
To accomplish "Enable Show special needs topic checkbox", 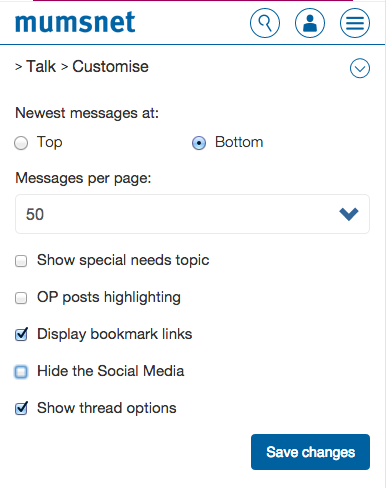I will click(21, 261).
